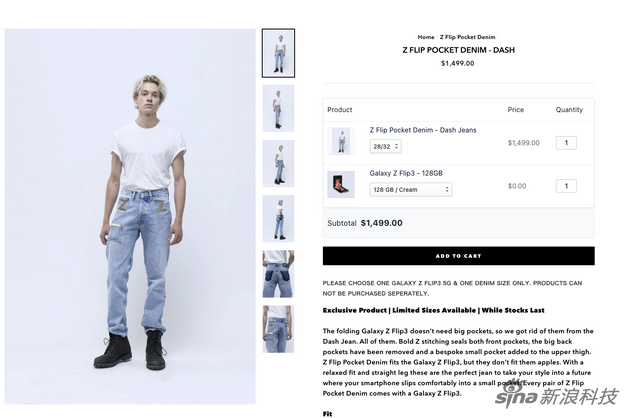Viewport: 630px width, 418px height.
Task: Click the large model product image
Action: [130, 216]
